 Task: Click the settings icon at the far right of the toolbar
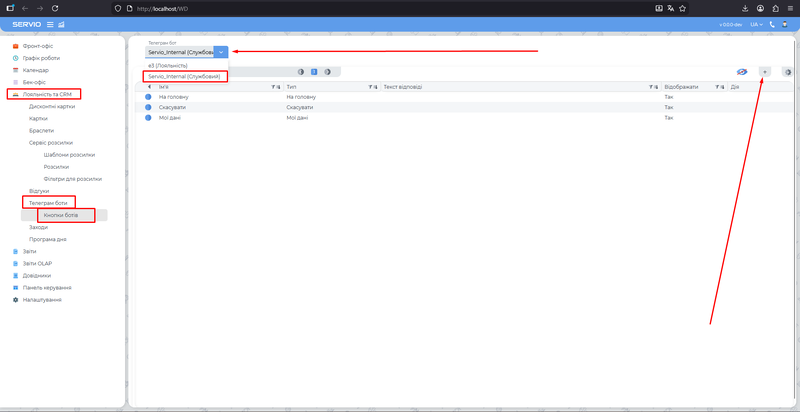click(787, 72)
